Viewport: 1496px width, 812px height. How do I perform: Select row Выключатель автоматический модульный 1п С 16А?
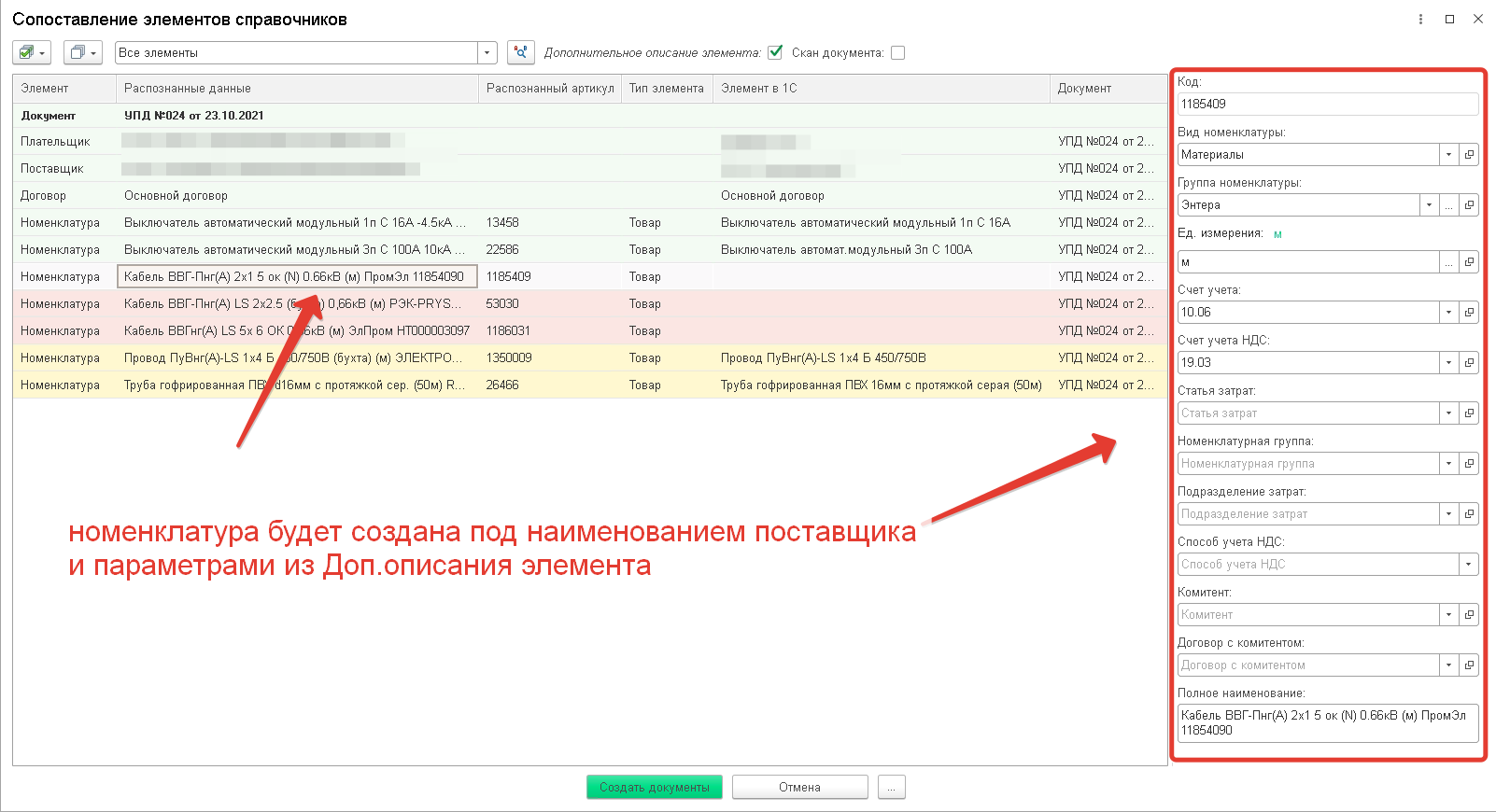coord(590,223)
